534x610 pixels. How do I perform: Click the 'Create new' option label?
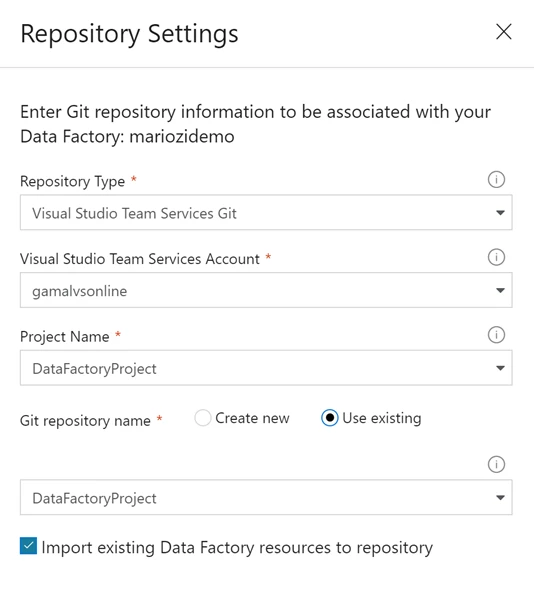tap(252, 418)
